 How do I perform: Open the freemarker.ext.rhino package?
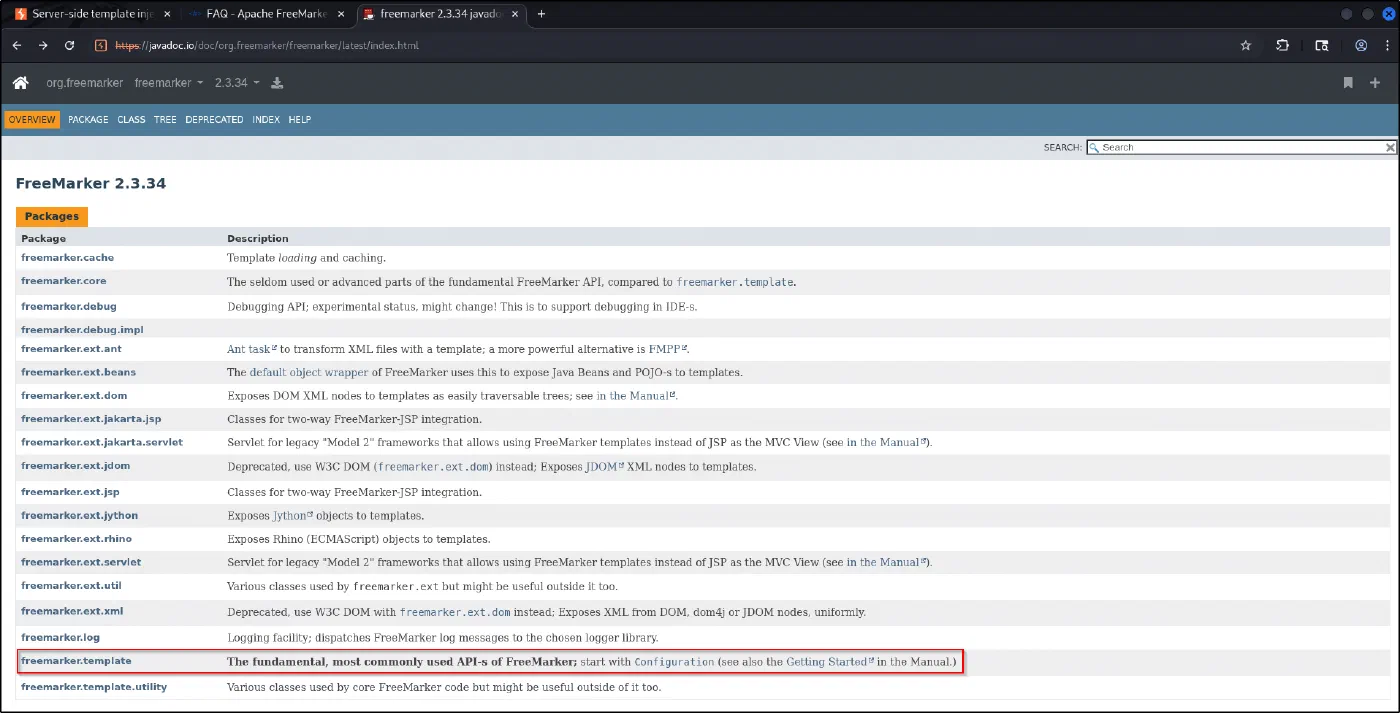point(76,538)
